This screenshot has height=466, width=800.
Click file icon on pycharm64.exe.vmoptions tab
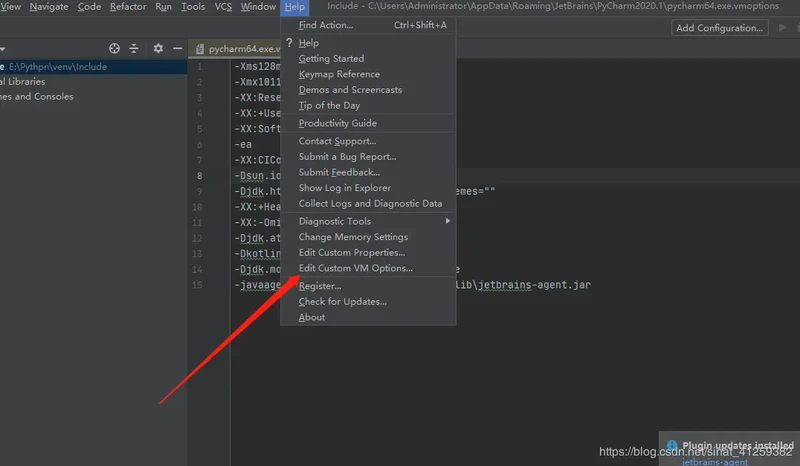pos(200,49)
